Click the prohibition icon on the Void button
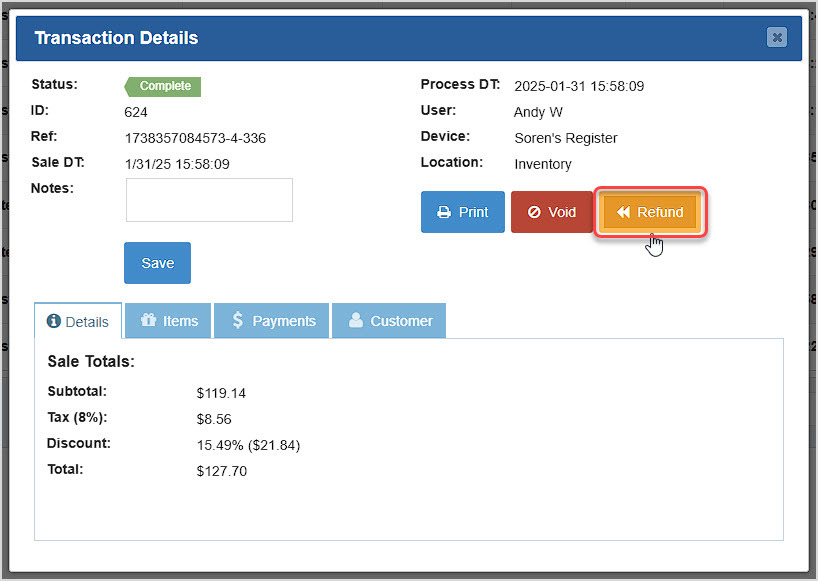This screenshot has width=818, height=581. coord(532,212)
